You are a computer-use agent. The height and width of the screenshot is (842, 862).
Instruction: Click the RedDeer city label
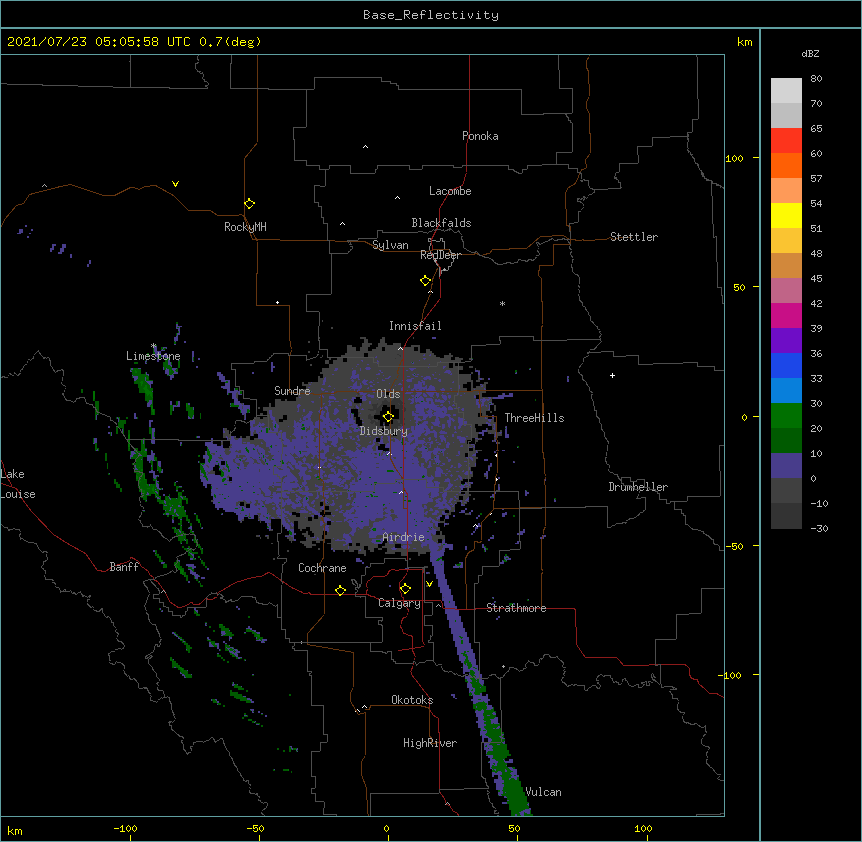click(440, 255)
